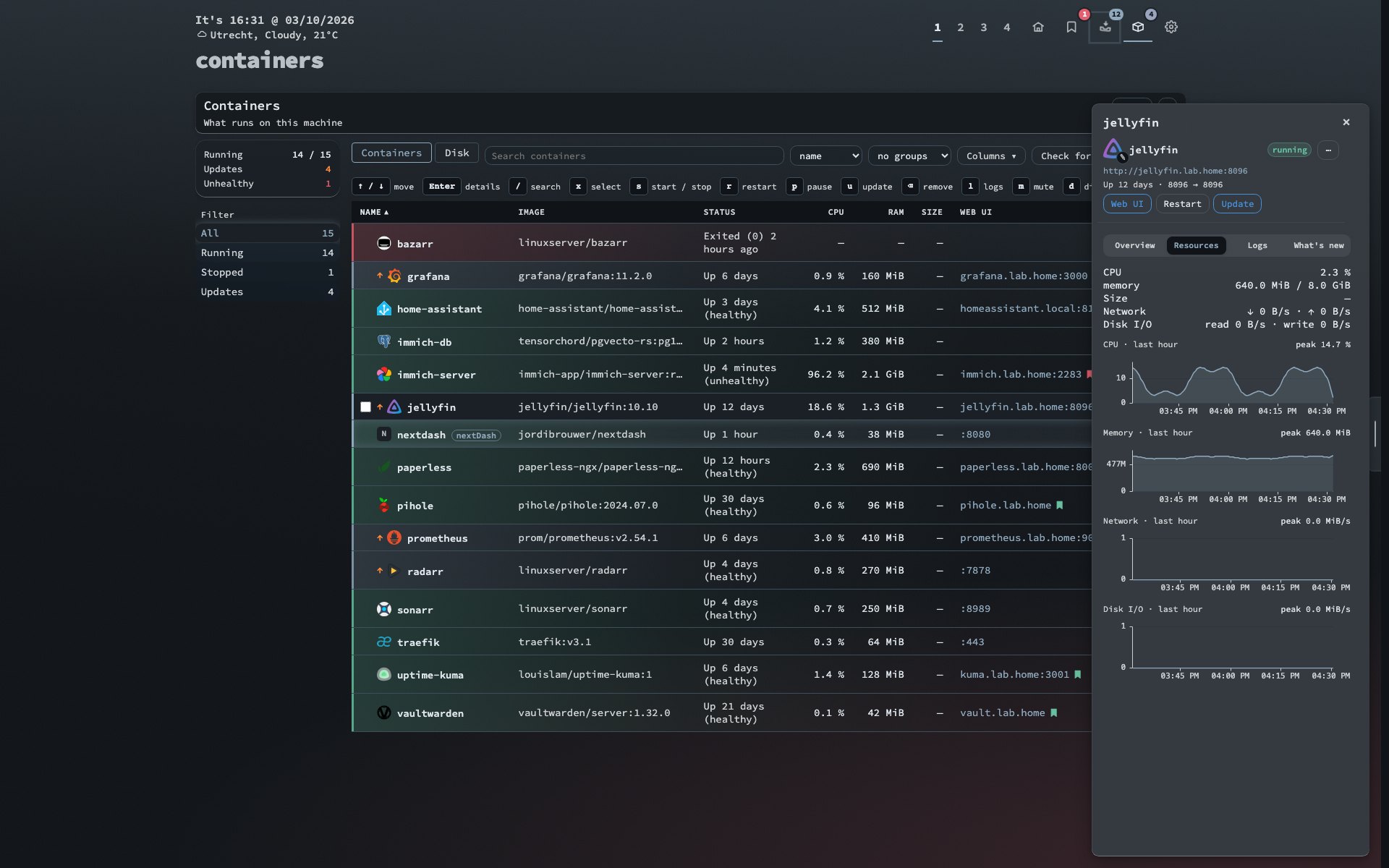Click the sonarr logo icon
This screenshot has height=868, width=1389.
384,609
